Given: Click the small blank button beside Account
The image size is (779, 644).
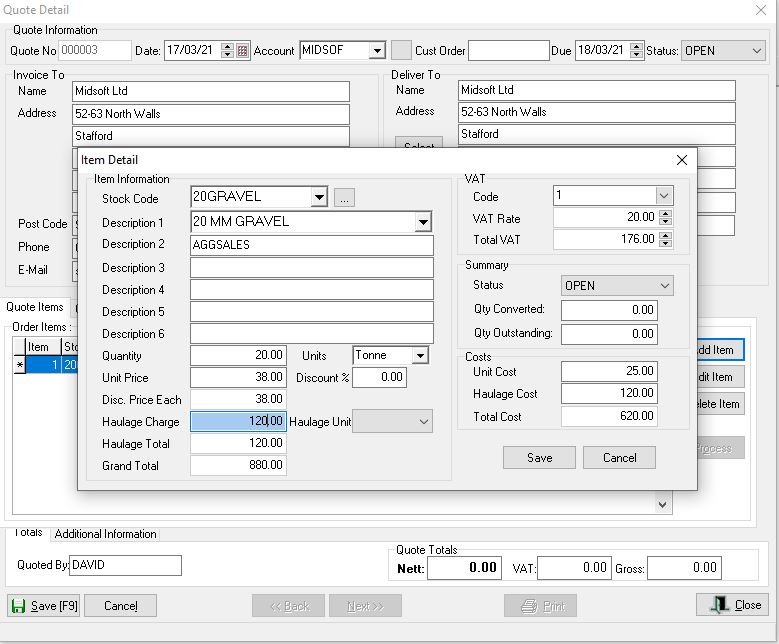Looking at the screenshot, I should (x=401, y=50).
